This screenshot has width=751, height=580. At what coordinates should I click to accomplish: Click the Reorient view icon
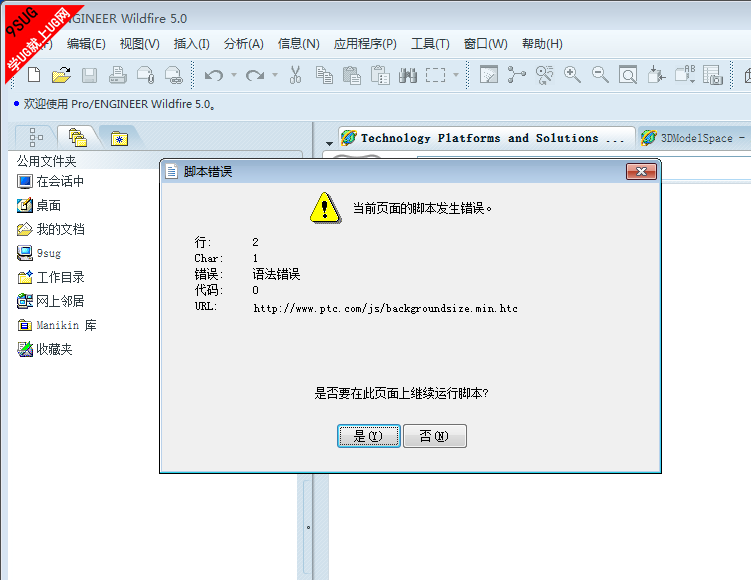coord(656,75)
